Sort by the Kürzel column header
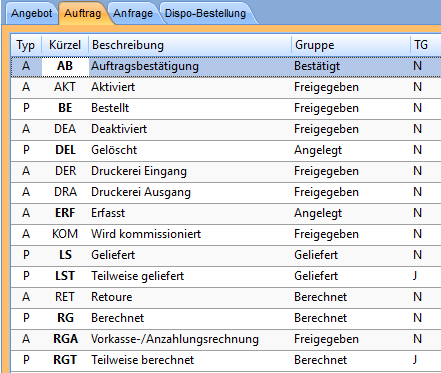 click(65, 45)
